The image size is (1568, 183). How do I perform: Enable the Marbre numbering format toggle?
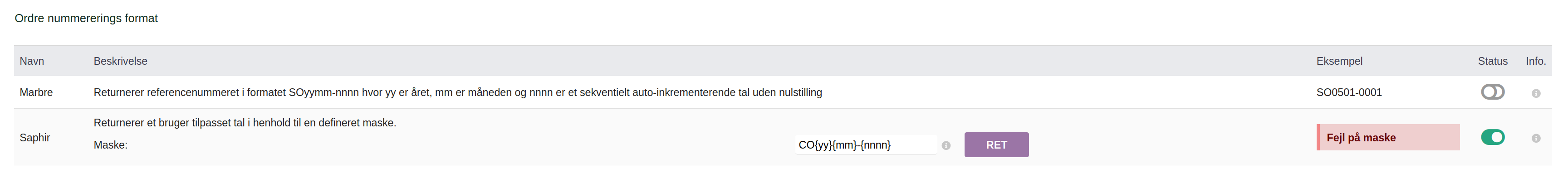[x=1493, y=92]
